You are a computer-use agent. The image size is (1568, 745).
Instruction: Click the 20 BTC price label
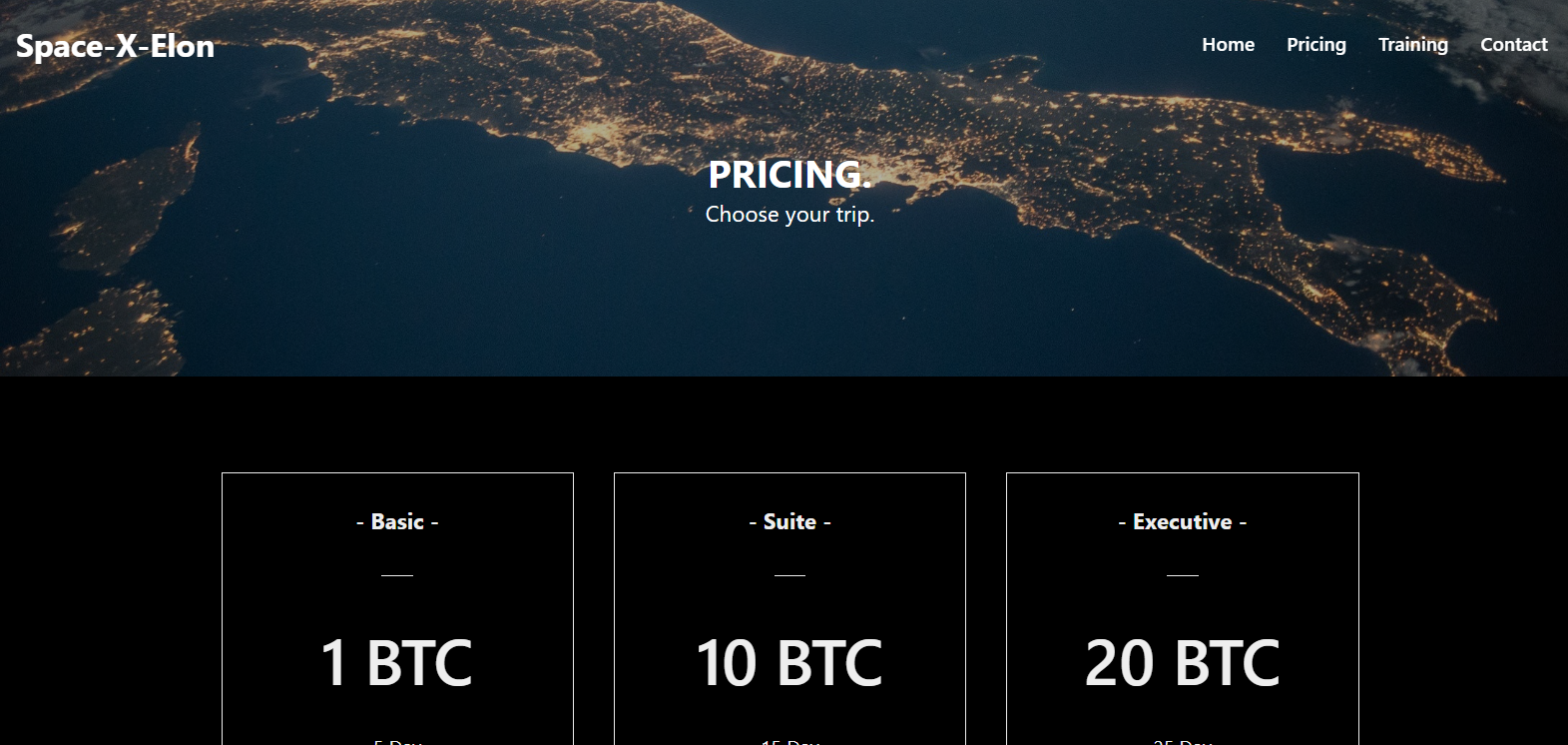1182,661
